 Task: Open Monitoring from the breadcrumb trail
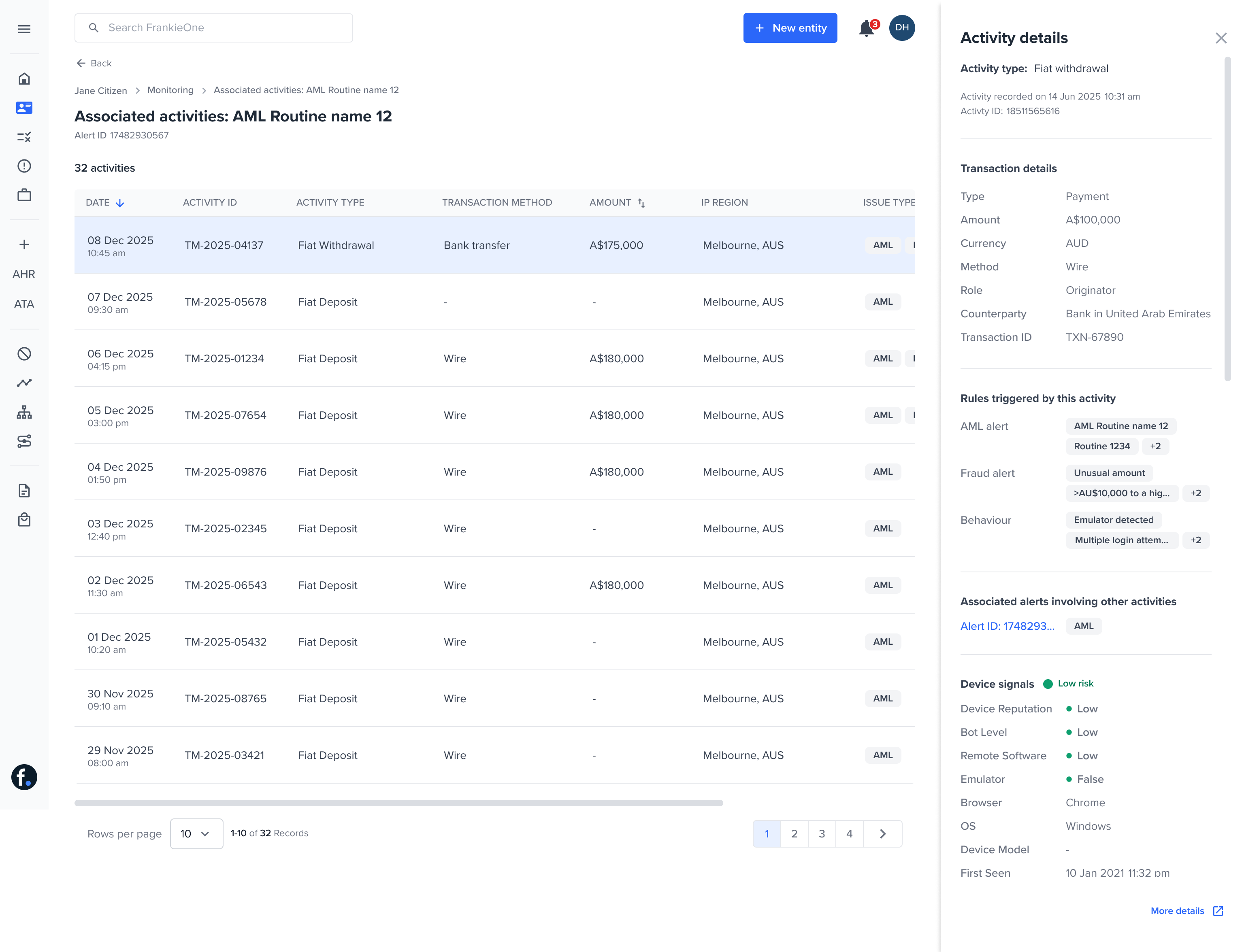click(x=170, y=90)
